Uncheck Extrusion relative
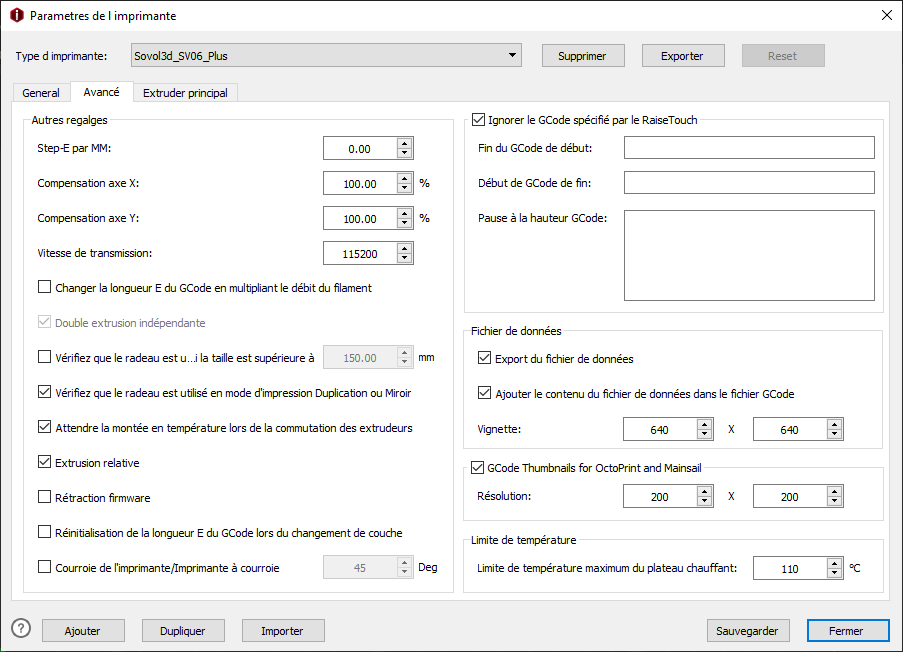 click(x=44, y=462)
